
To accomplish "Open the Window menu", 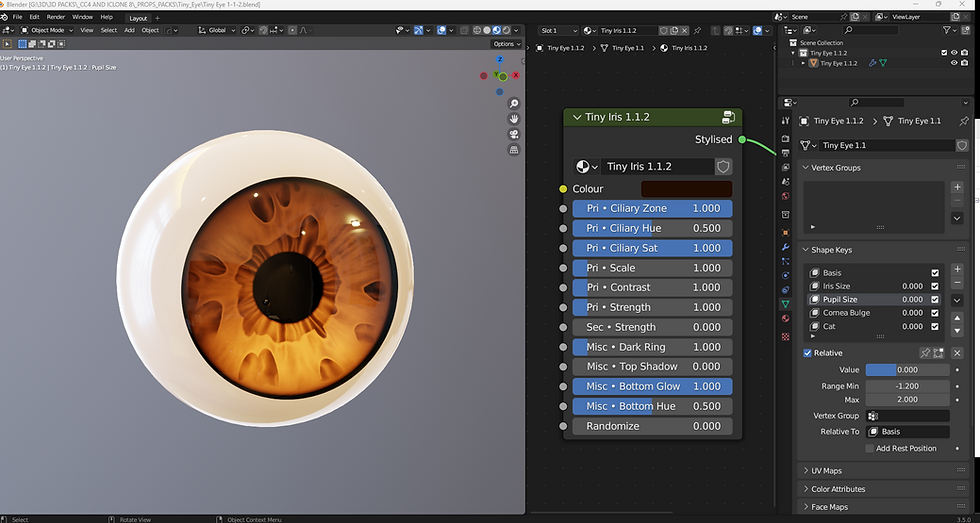I will (x=82, y=17).
